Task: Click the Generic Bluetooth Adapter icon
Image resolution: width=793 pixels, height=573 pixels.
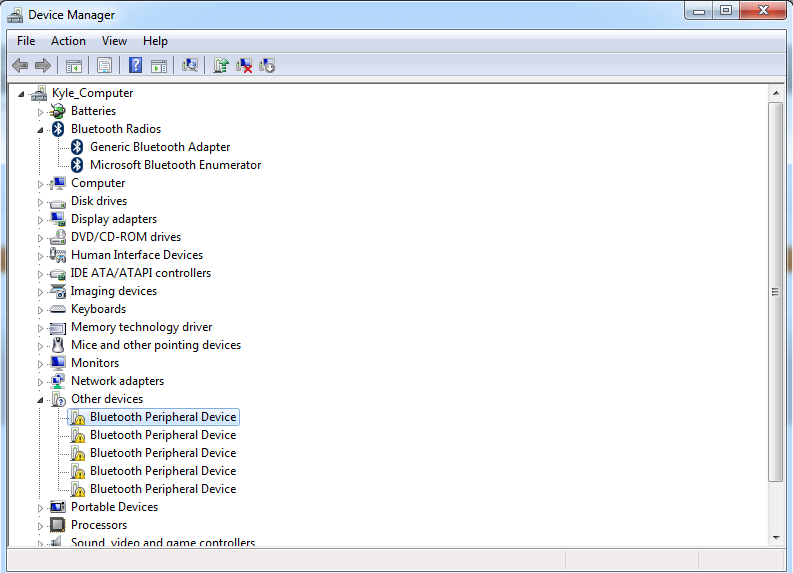Action: tap(77, 147)
